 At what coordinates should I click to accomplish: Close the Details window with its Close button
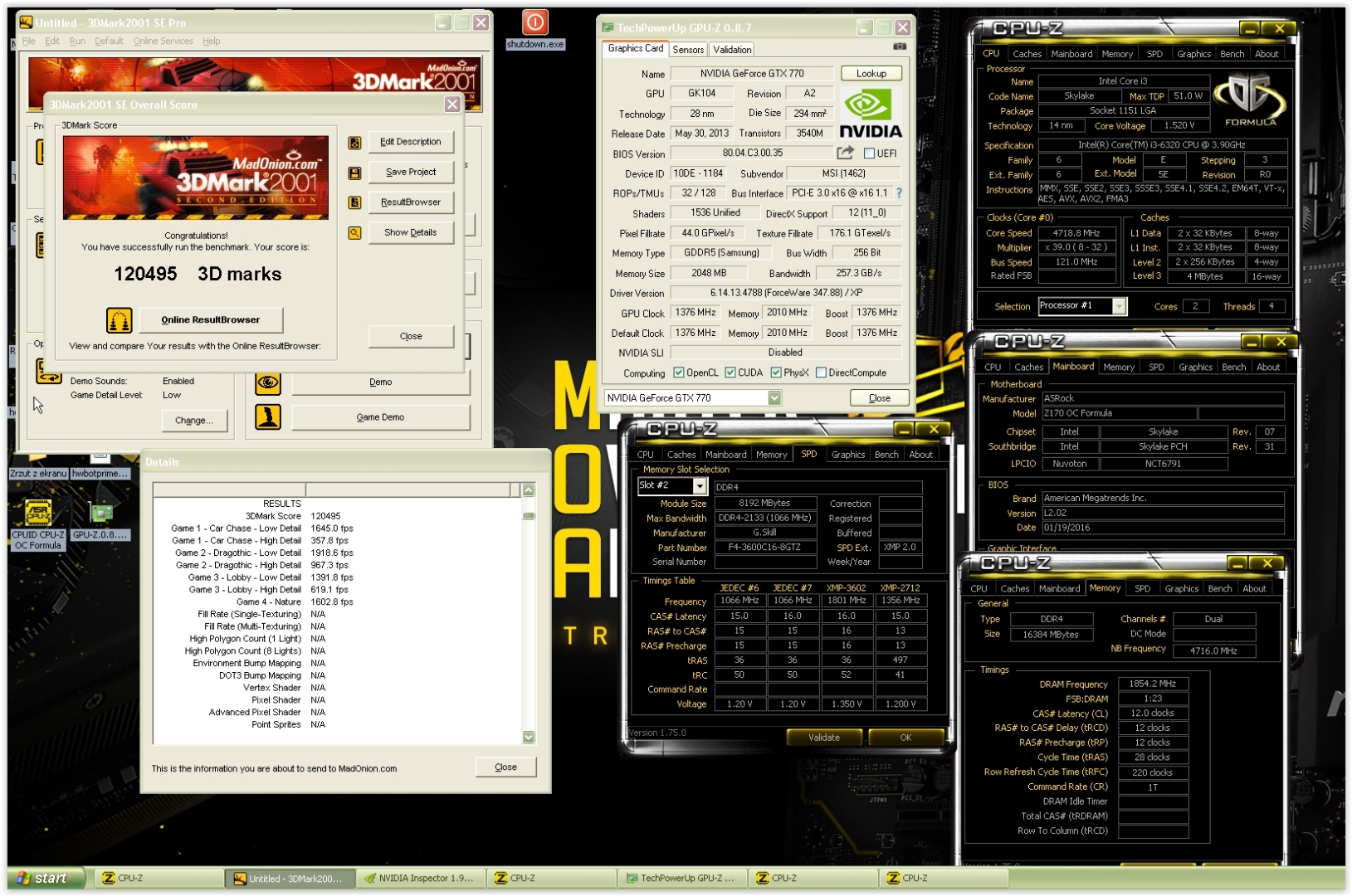505,767
